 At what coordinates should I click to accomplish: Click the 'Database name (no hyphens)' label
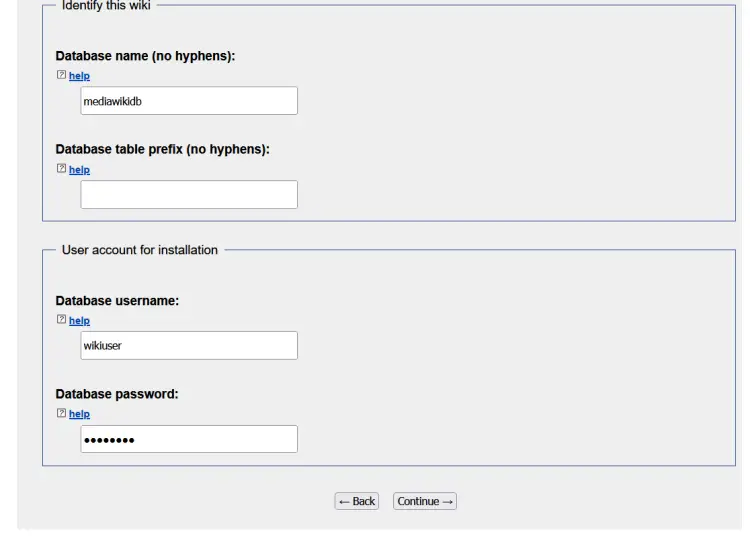pos(145,56)
